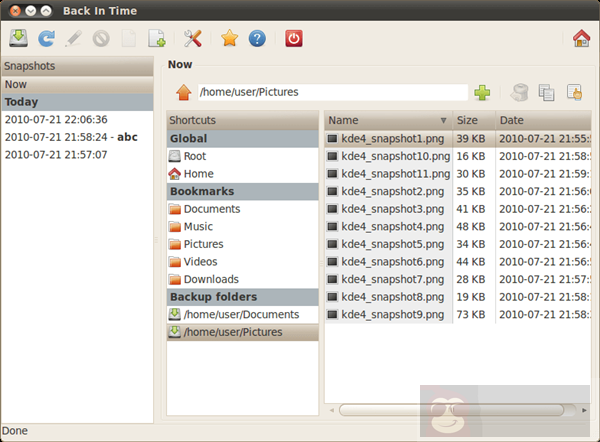This screenshot has height=442, width=600.
Task: Close the Back In Time window
Action: pyautogui.click(x=15, y=11)
